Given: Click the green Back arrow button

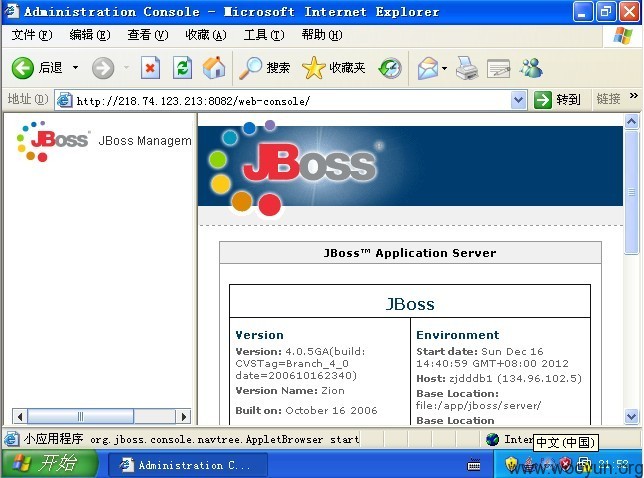Looking at the screenshot, I should 22,67.
